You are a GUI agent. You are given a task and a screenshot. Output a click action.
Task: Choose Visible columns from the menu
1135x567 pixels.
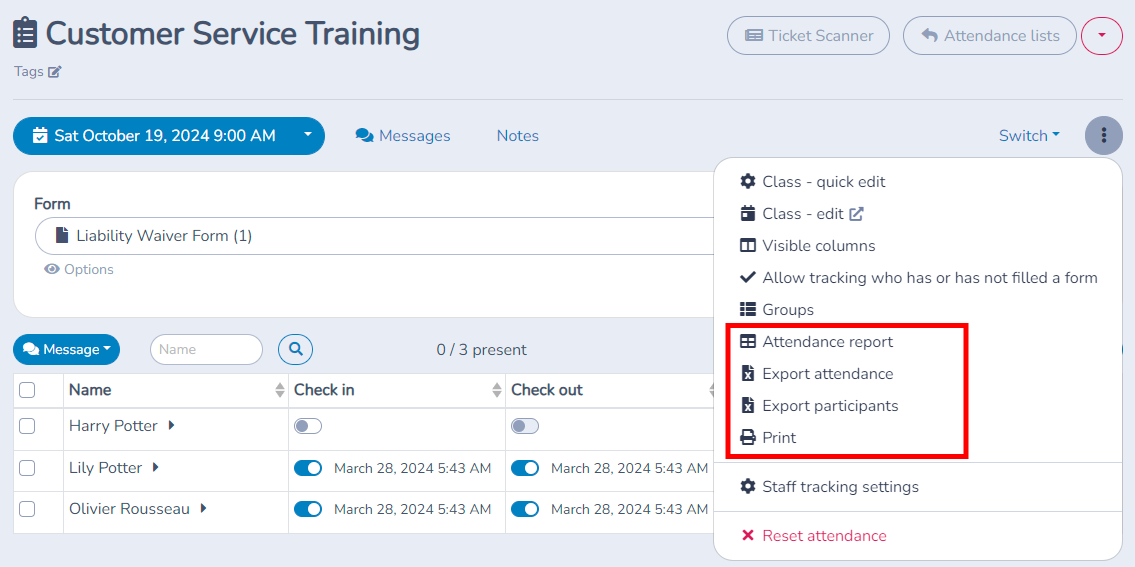pos(807,245)
